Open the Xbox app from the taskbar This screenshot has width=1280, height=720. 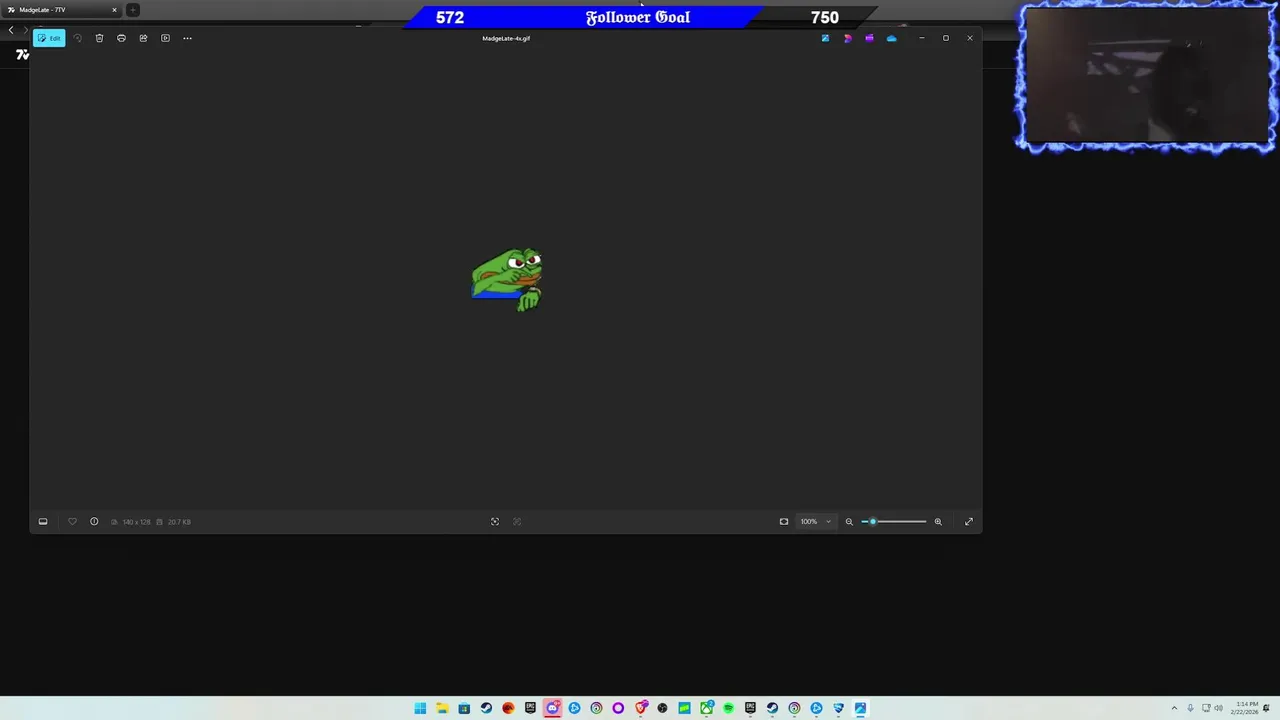pyautogui.click(x=706, y=708)
